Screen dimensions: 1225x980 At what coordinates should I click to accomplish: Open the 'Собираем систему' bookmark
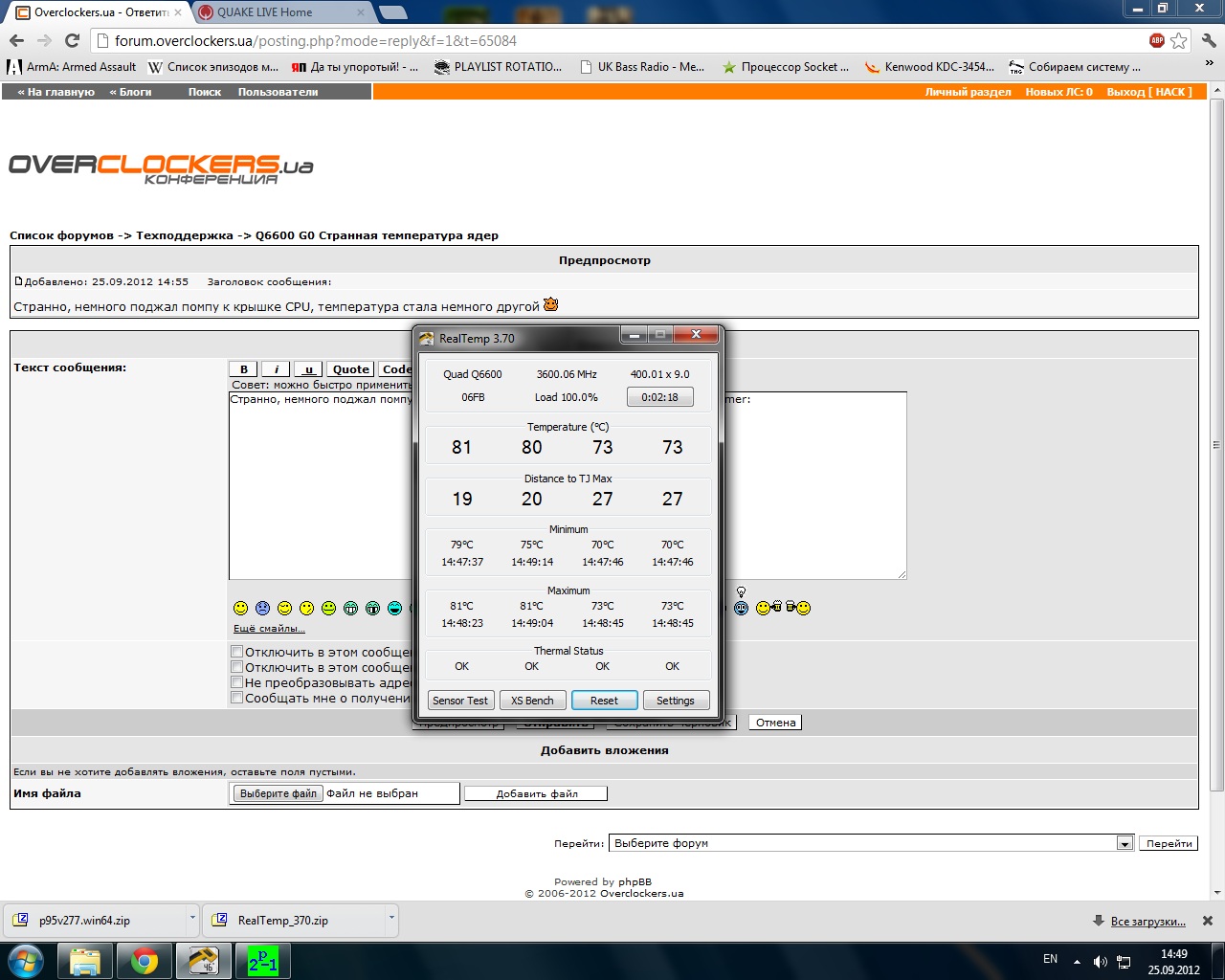(x=1075, y=67)
